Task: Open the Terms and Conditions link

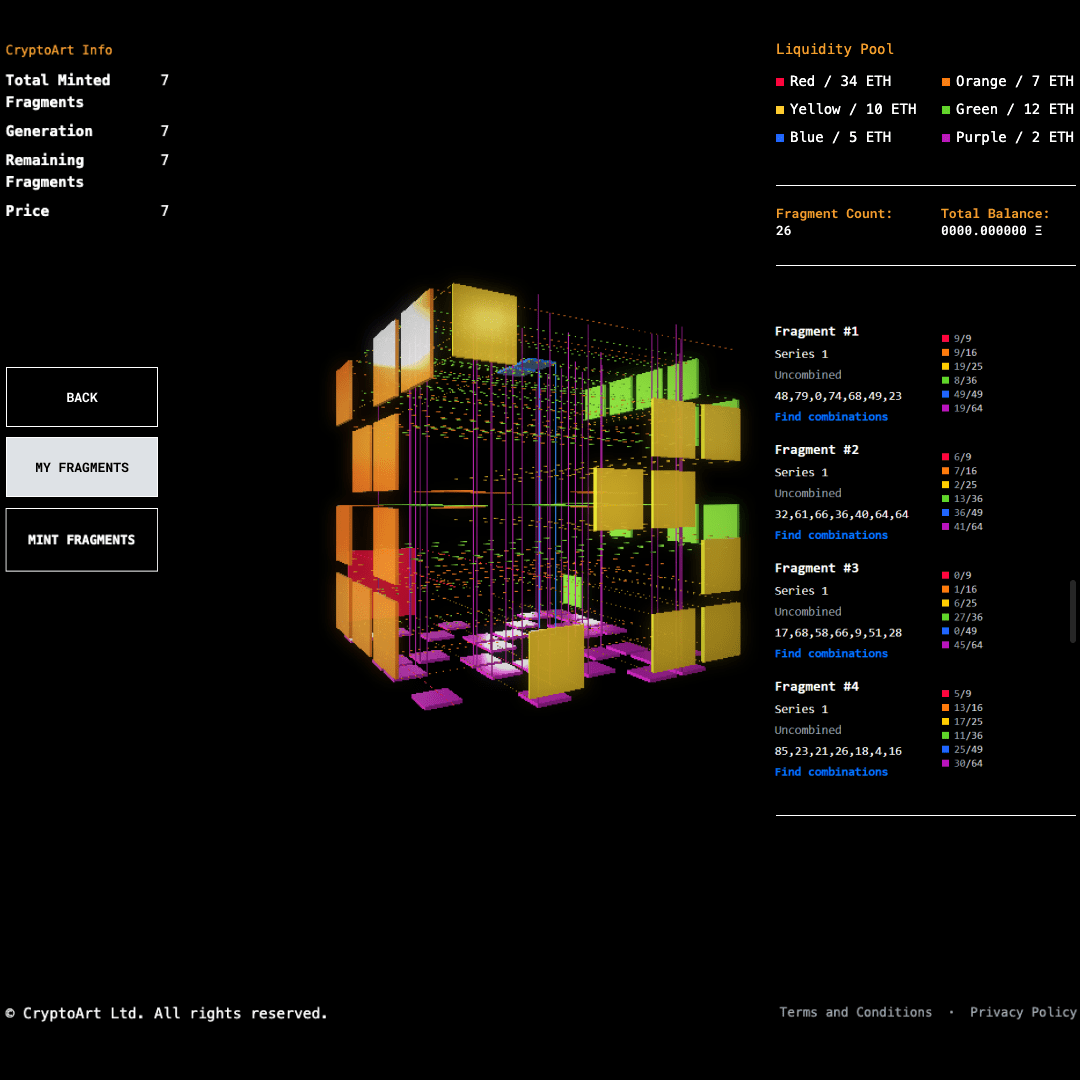Action: [x=855, y=1012]
